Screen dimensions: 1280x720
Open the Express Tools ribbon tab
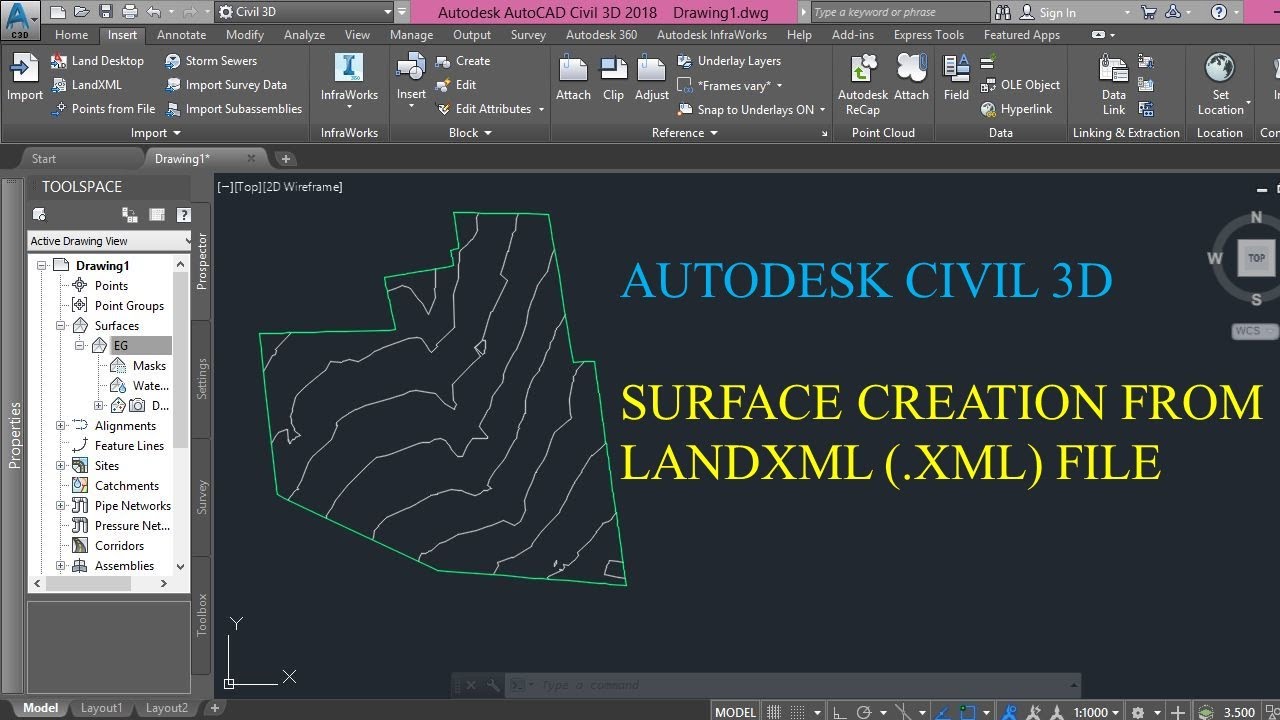click(x=928, y=35)
